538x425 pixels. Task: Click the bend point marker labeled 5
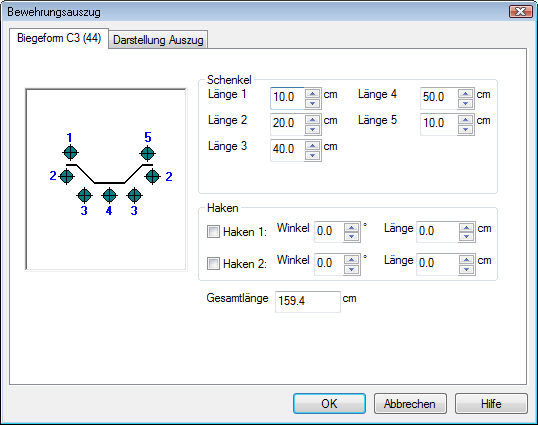click(148, 153)
